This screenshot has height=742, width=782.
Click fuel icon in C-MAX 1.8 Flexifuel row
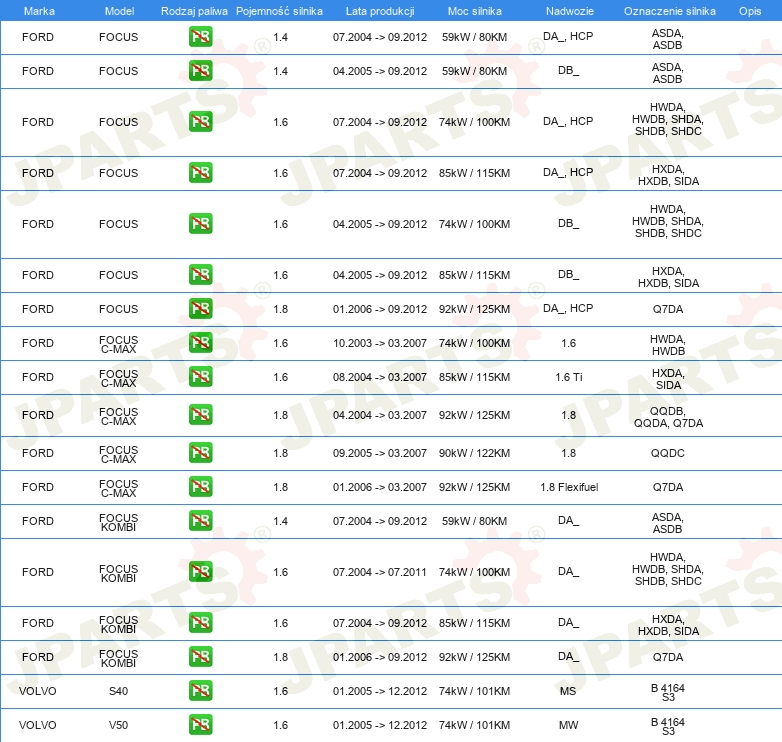[200, 487]
